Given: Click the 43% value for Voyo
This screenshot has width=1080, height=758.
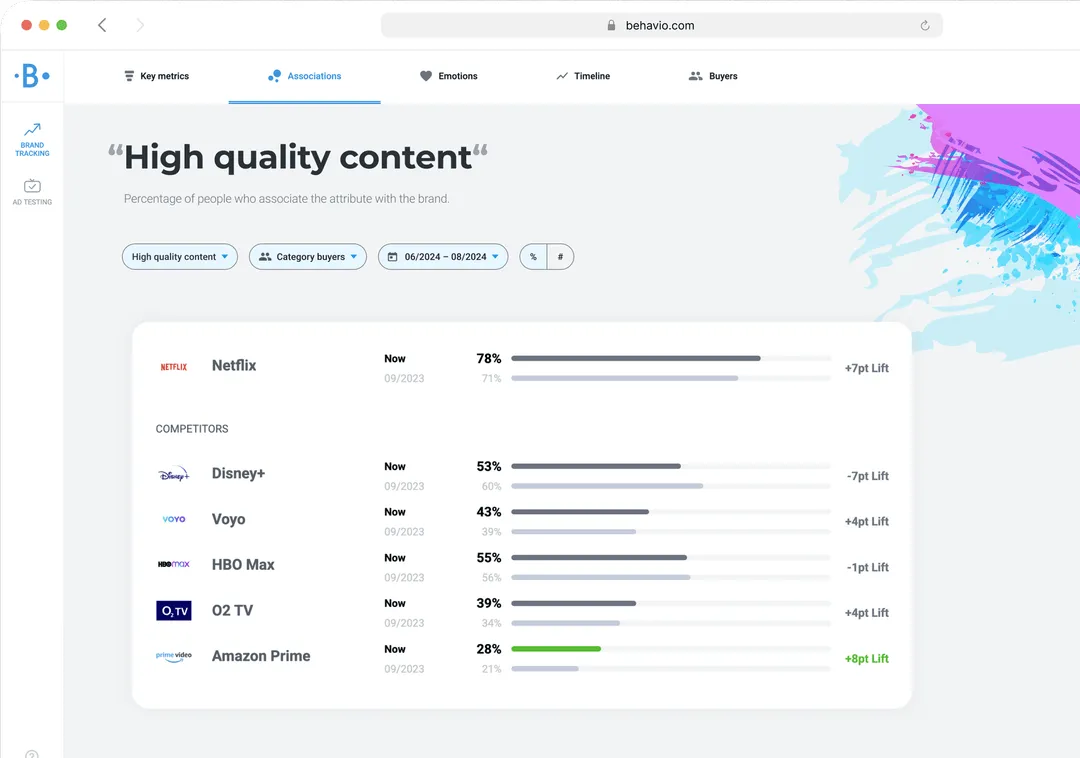Looking at the screenshot, I should pos(489,512).
